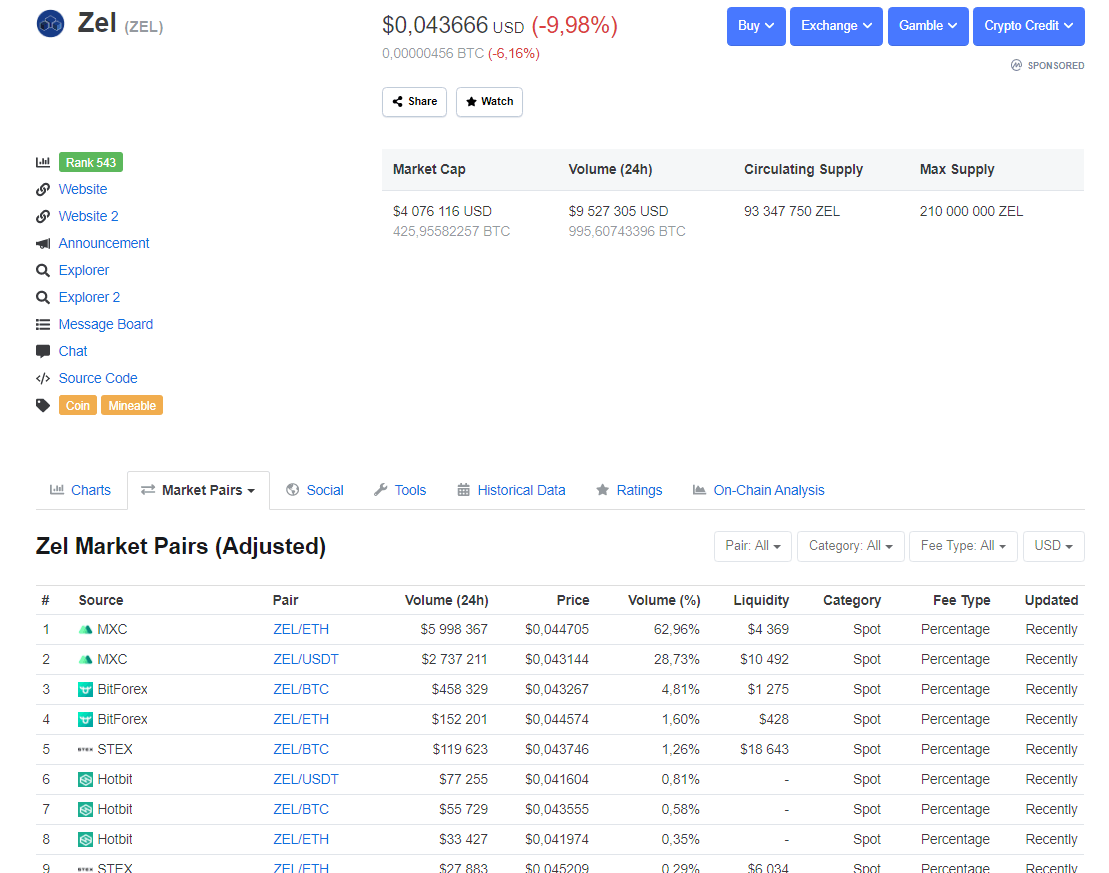The image size is (1109, 873).
Task: Open ZEL/ETH pair on MXC row 1
Action: (301, 630)
